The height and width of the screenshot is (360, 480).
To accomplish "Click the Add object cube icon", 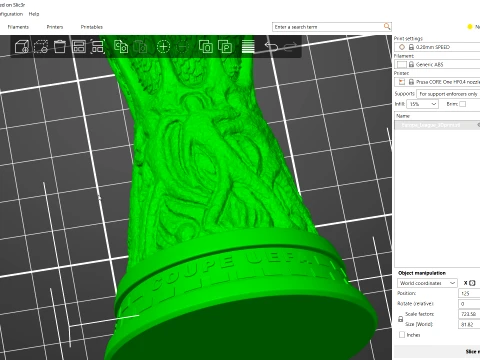I will (x=22, y=47).
